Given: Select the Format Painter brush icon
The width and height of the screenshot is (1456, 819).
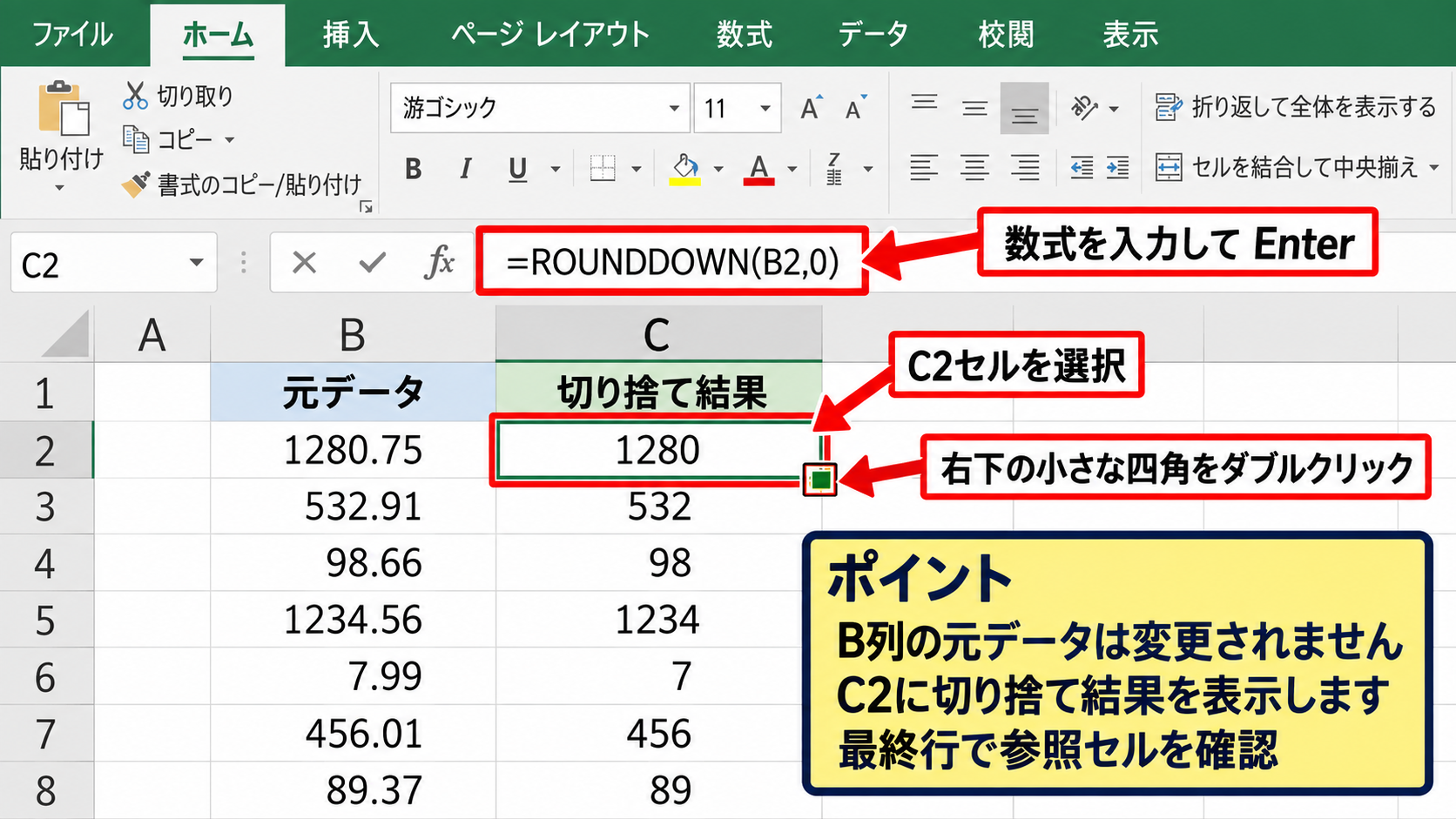Looking at the screenshot, I should pos(136,184).
